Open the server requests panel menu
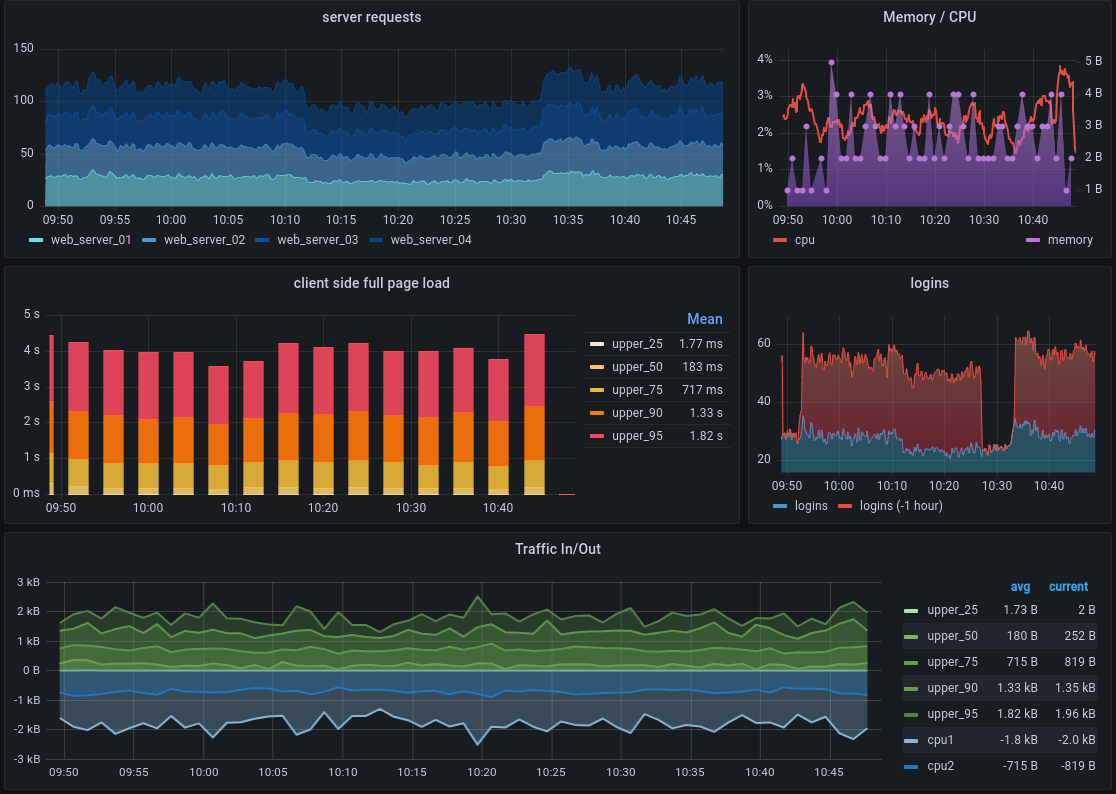Viewport: 1116px width, 794px height. pyautogui.click(x=370, y=17)
